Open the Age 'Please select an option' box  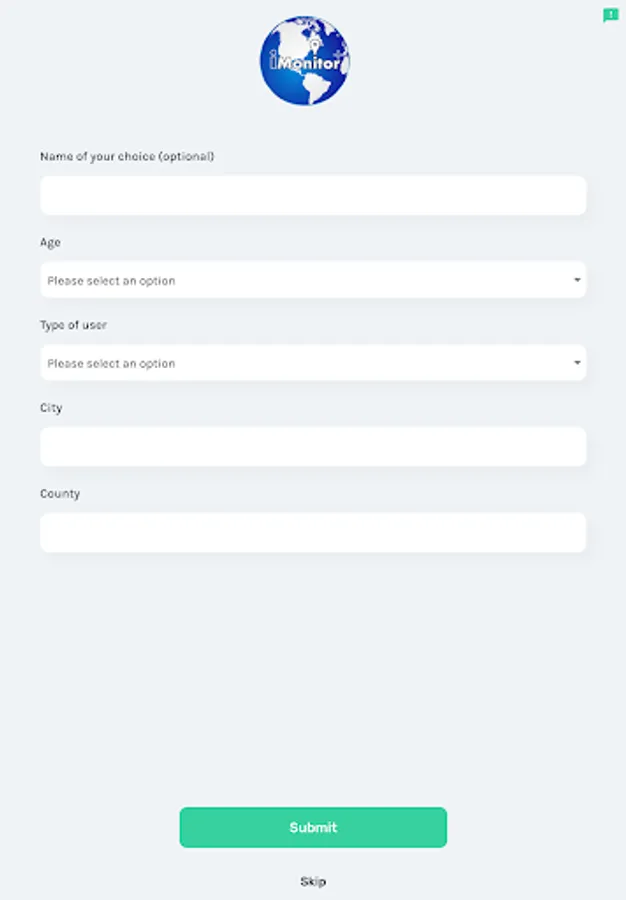tap(300, 280)
